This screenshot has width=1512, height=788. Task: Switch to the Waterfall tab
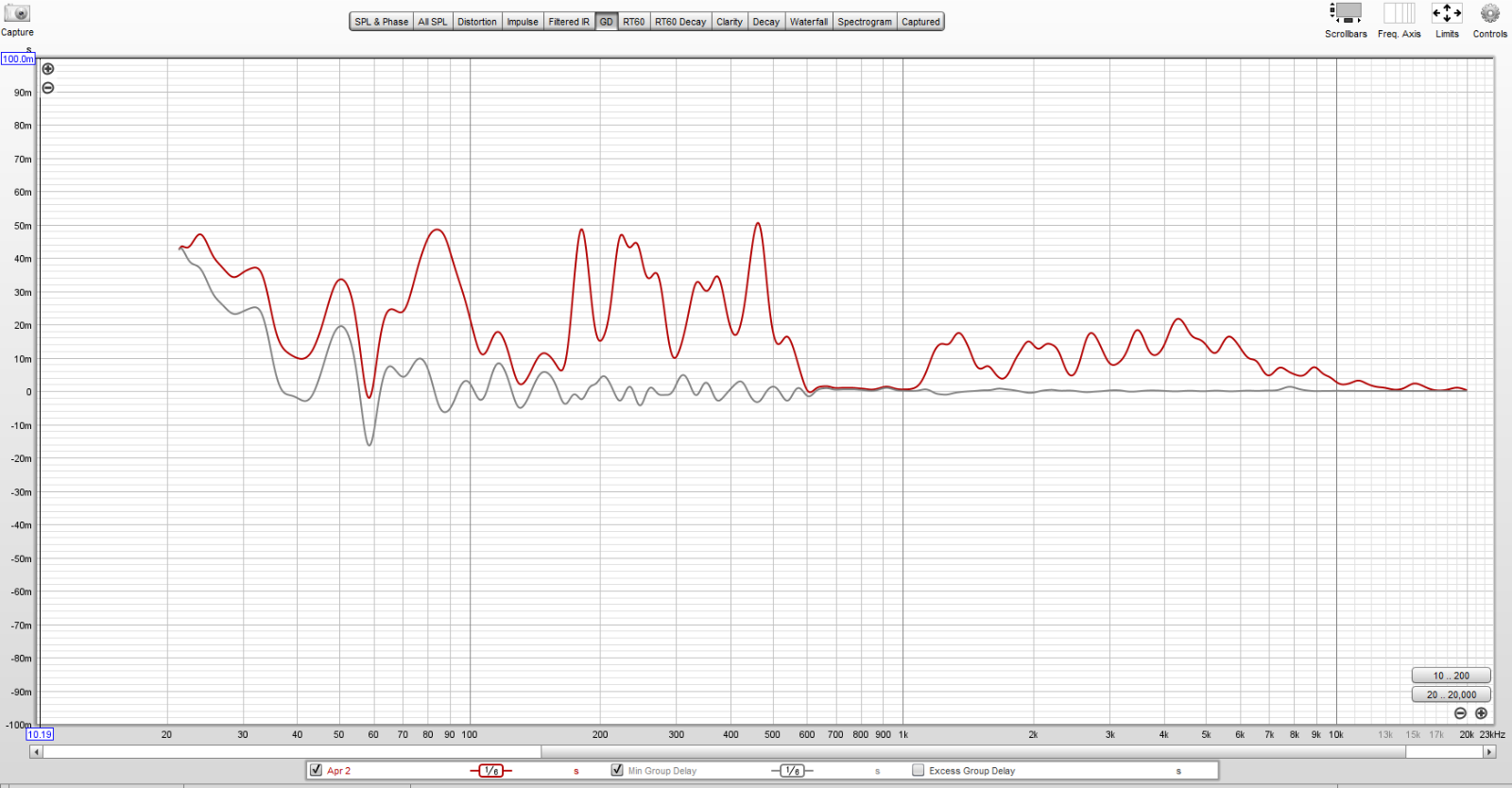pyautogui.click(x=808, y=22)
